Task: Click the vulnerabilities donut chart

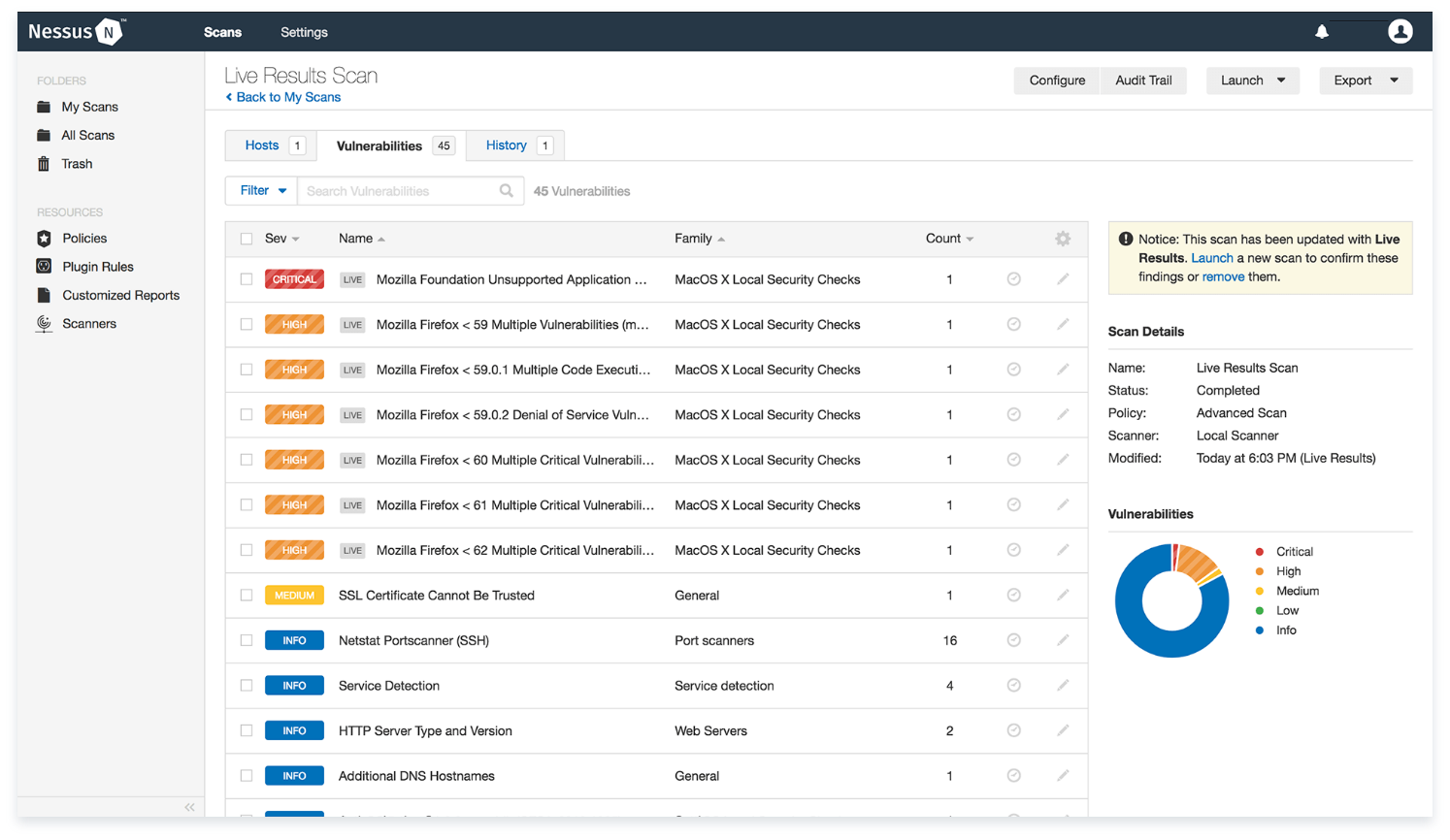Action: click(1171, 600)
